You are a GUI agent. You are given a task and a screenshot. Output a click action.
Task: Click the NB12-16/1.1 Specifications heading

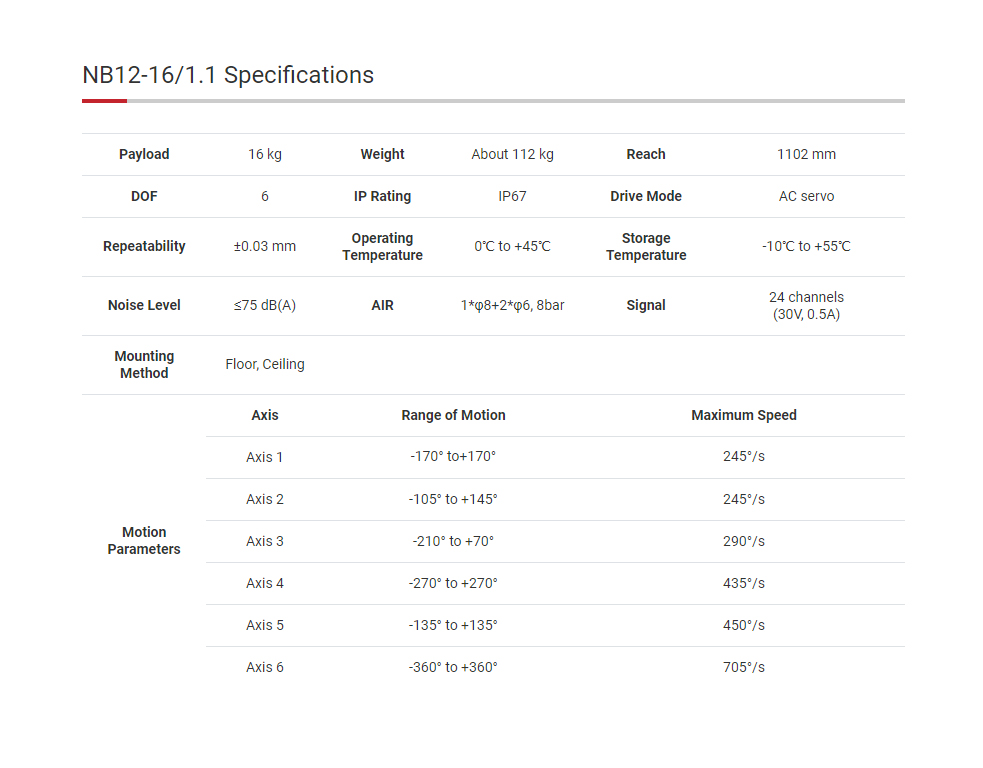228,75
